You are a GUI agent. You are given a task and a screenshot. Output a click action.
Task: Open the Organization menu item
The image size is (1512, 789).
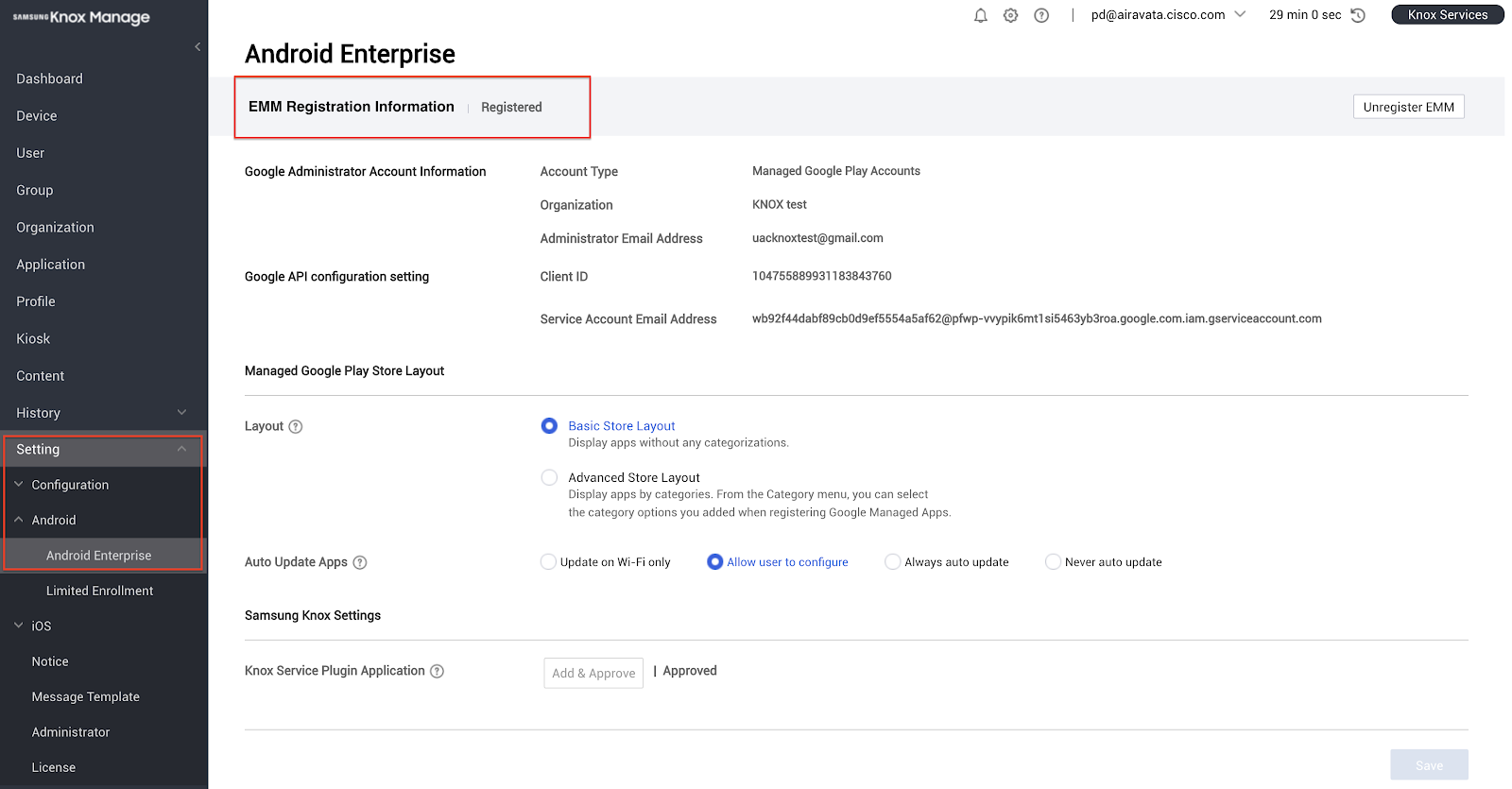[x=55, y=227]
